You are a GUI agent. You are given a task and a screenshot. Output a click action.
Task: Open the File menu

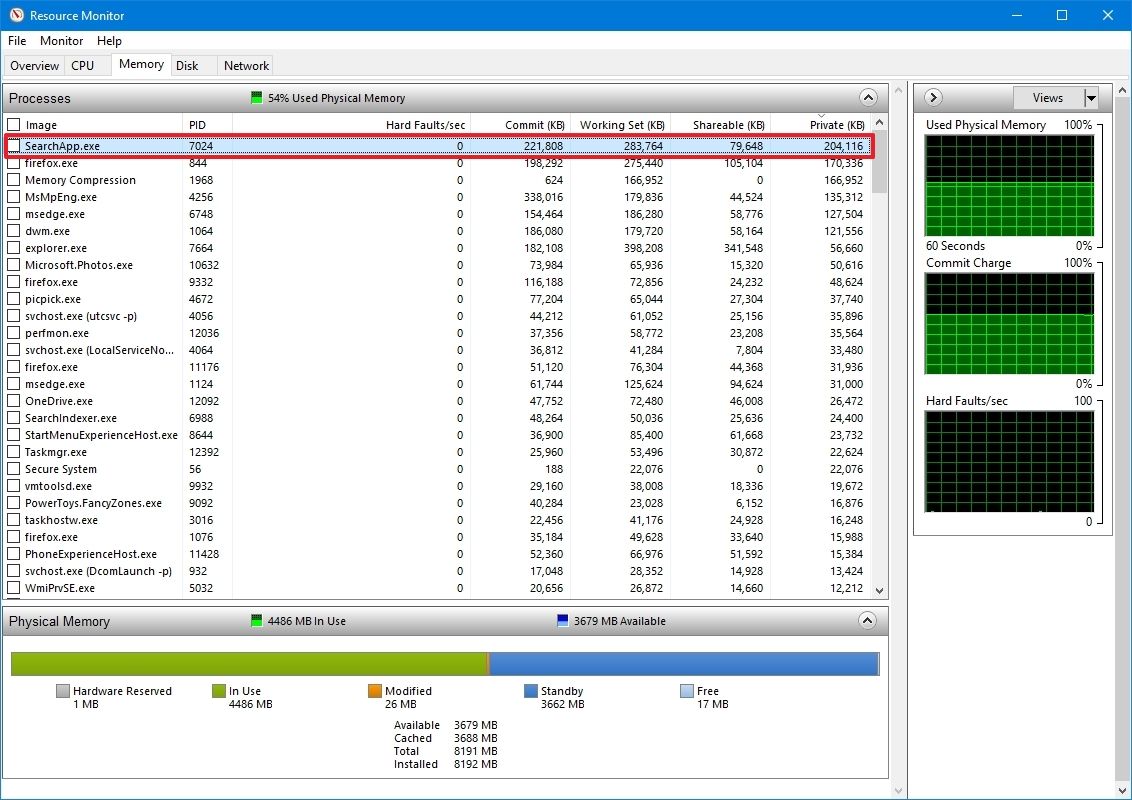(x=16, y=41)
